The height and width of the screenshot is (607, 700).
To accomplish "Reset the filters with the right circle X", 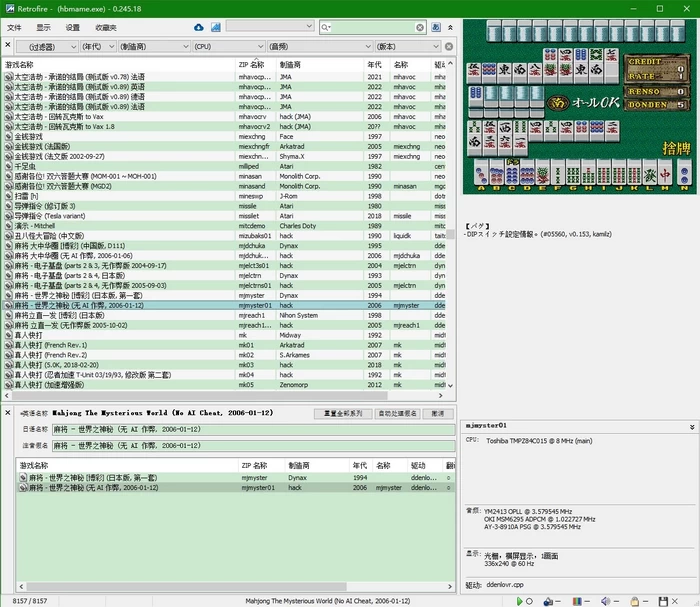I will [x=448, y=46].
